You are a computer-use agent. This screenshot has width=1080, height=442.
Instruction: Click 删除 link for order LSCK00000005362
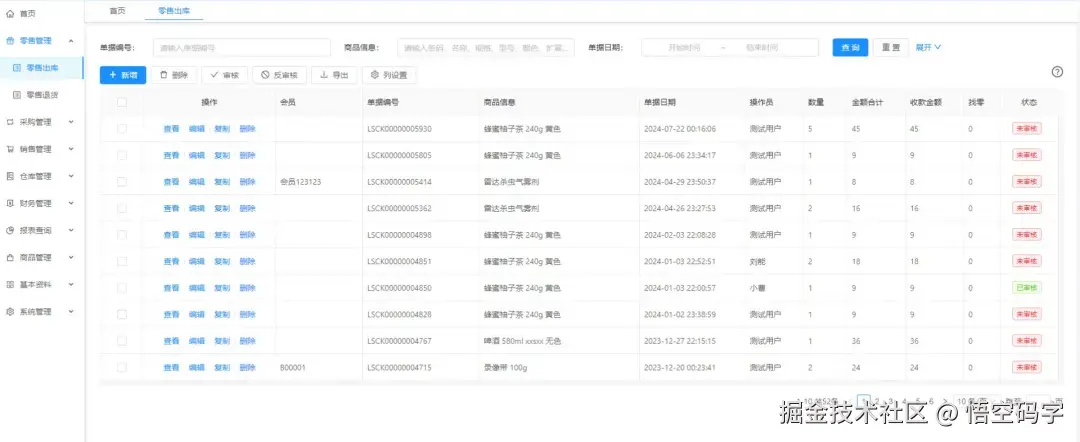[x=247, y=208]
